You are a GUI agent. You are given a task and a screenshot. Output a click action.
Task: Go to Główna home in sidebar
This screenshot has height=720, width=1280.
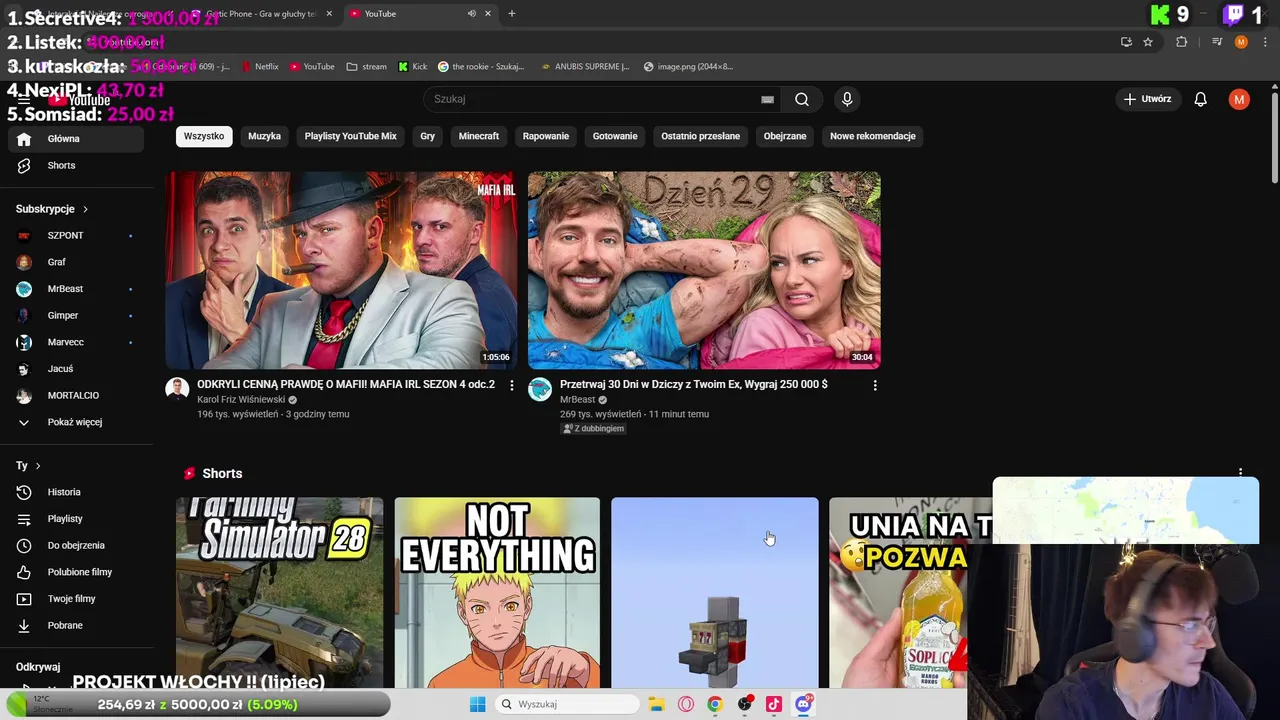(x=76, y=139)
